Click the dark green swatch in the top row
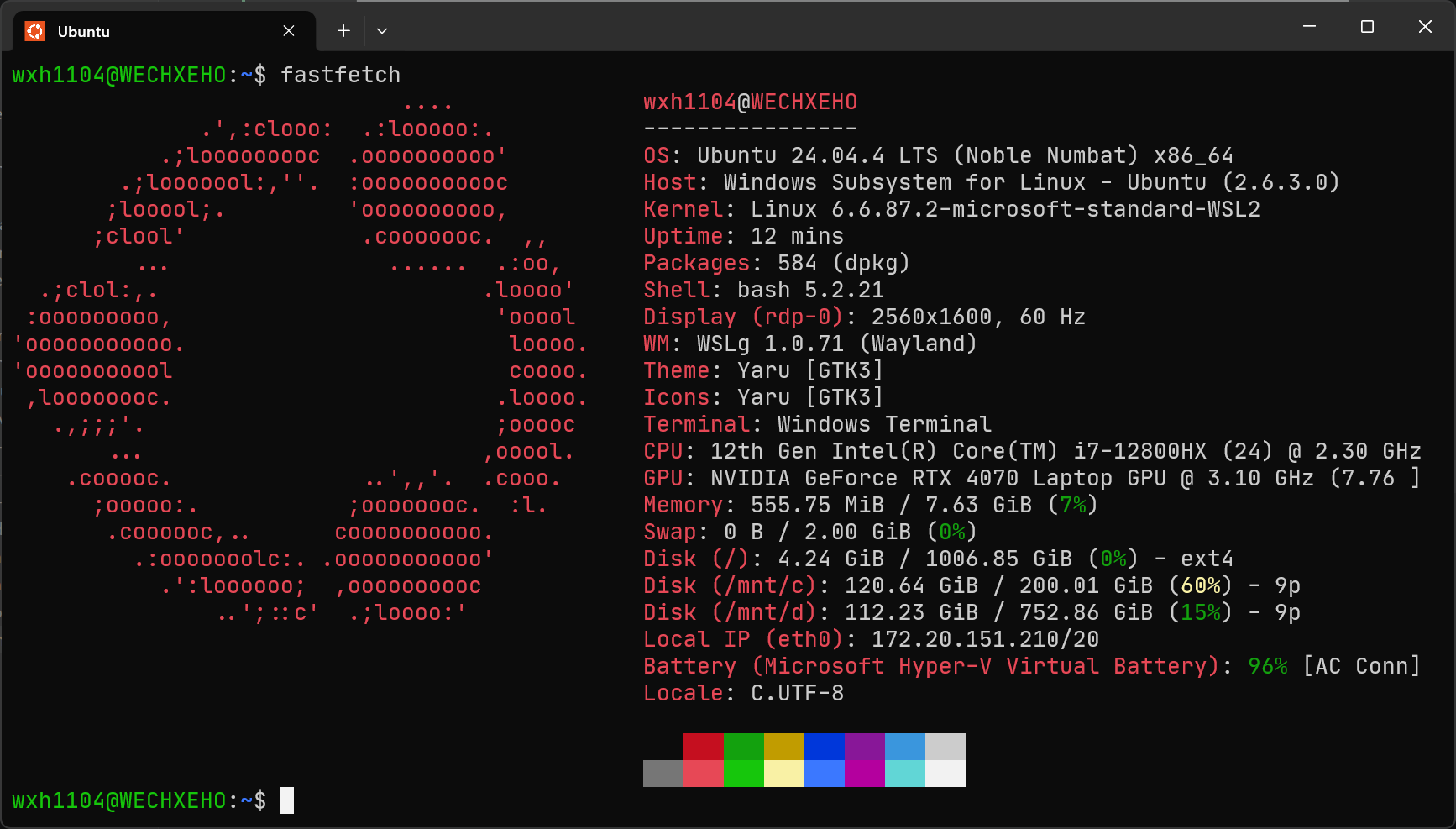The width and height of the screenshot is (1456, 829). point(743,746)
